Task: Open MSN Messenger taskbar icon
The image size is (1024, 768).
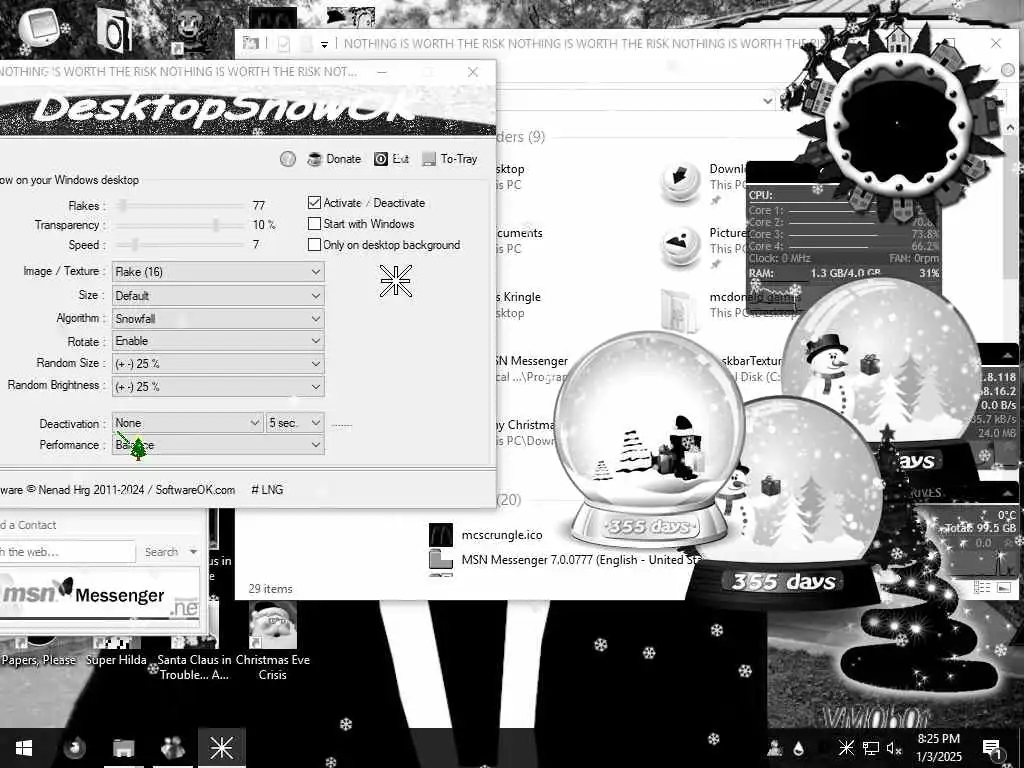Action: (x=172, y=748)
